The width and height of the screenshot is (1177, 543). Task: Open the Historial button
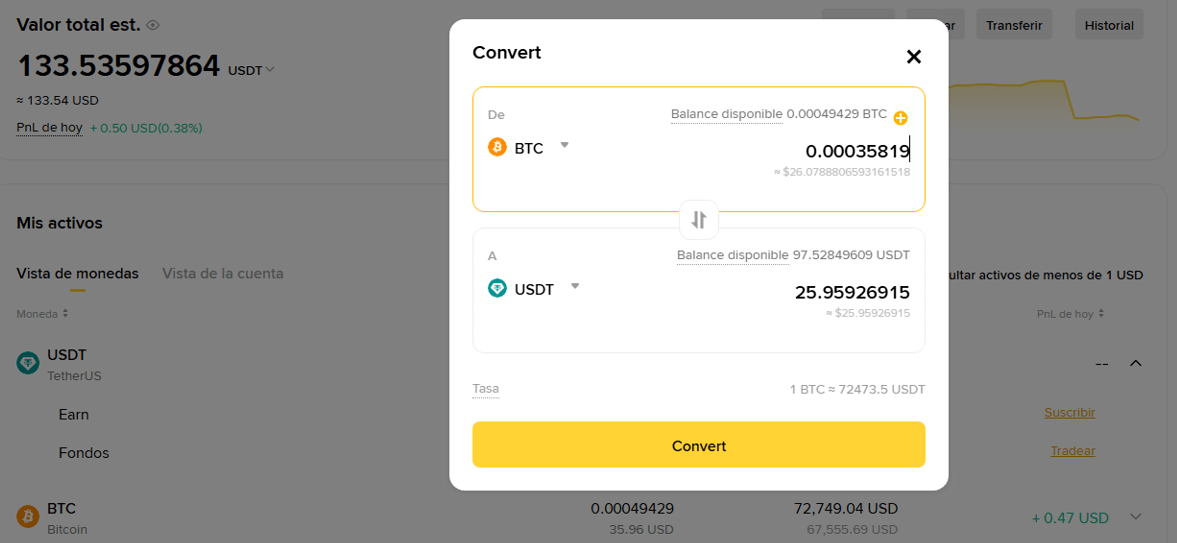point(1108,25)
